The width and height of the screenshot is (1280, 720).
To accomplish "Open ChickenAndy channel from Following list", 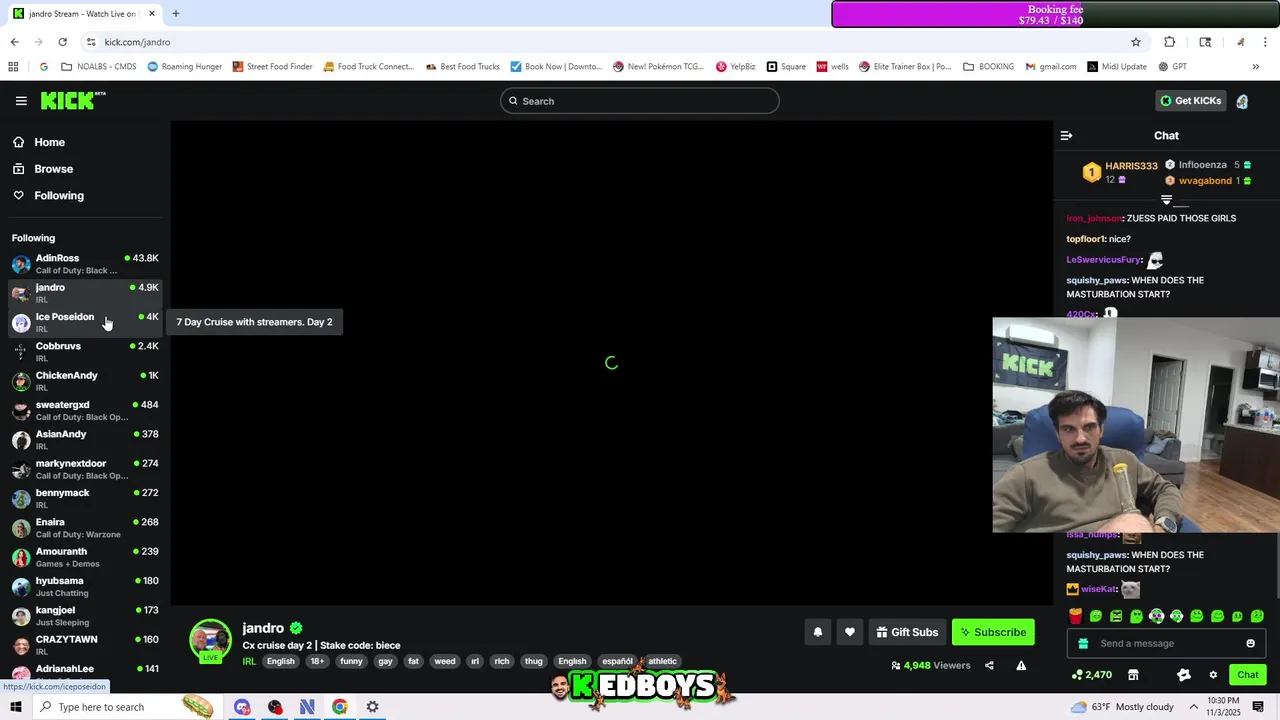I will tap(84, 381).
